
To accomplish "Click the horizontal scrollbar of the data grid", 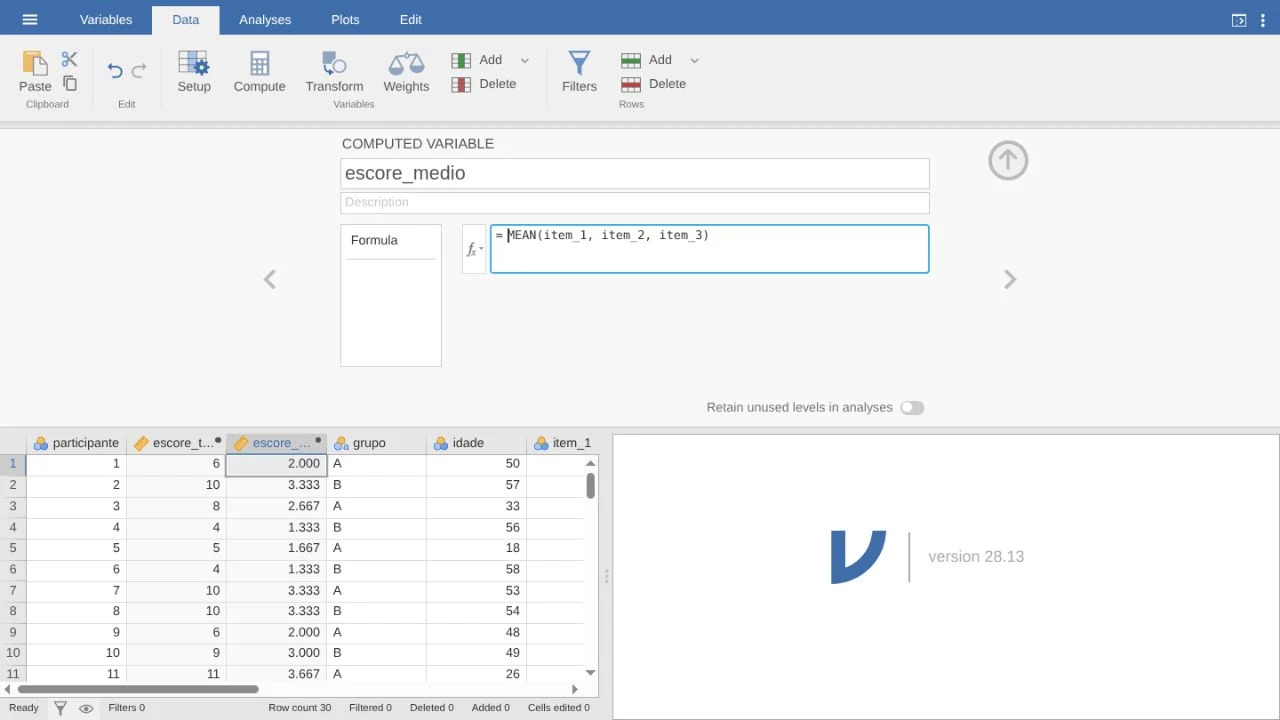I will pyautogui.click(x=138, y=689).
